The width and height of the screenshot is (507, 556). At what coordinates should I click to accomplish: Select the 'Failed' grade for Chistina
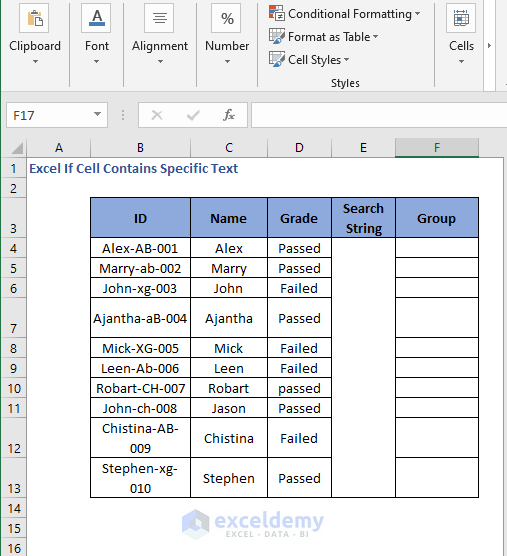(x=299, y=438)
